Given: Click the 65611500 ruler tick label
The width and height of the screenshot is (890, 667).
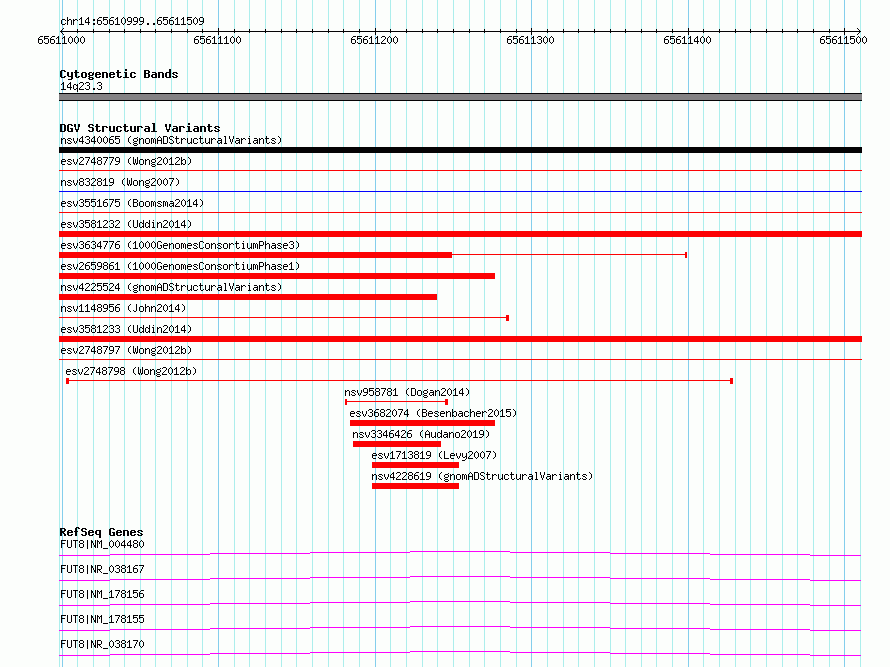Looking at the screenshot, I should [843, 40].
